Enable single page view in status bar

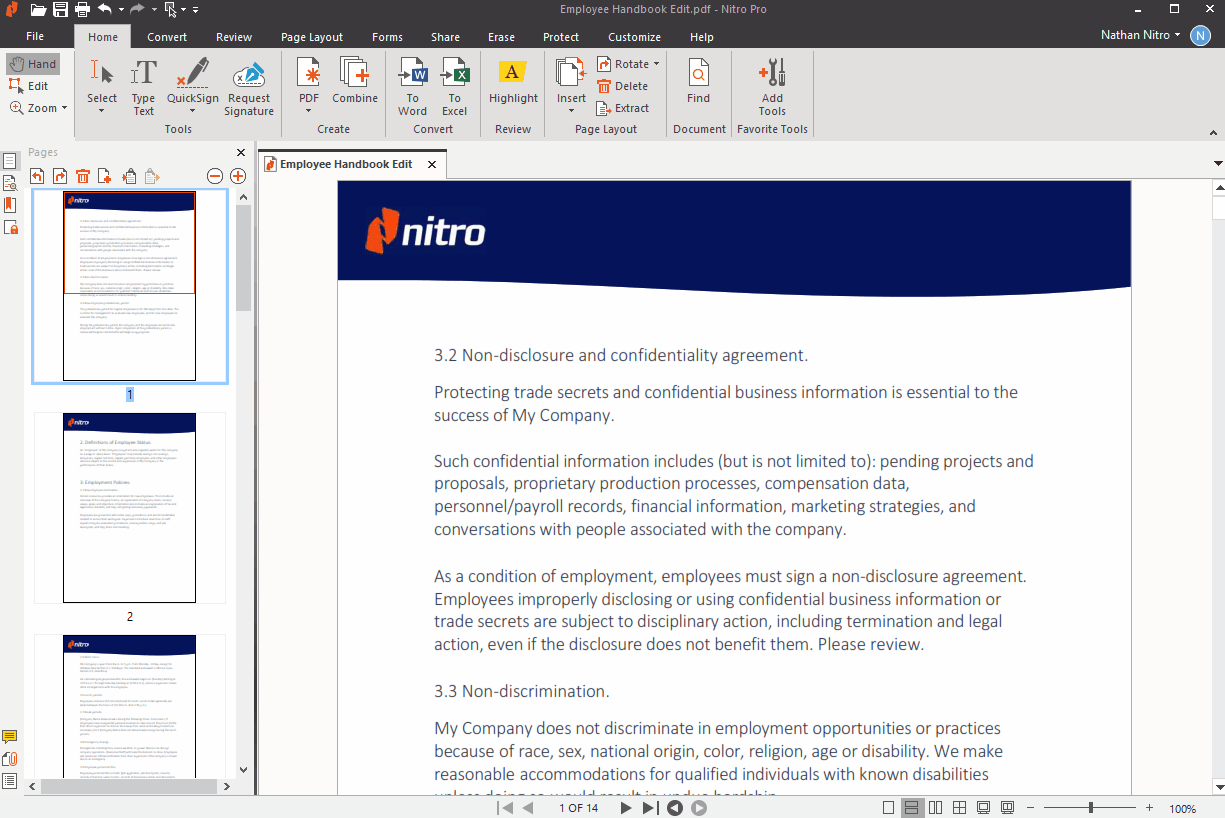(x=888, y=807)
